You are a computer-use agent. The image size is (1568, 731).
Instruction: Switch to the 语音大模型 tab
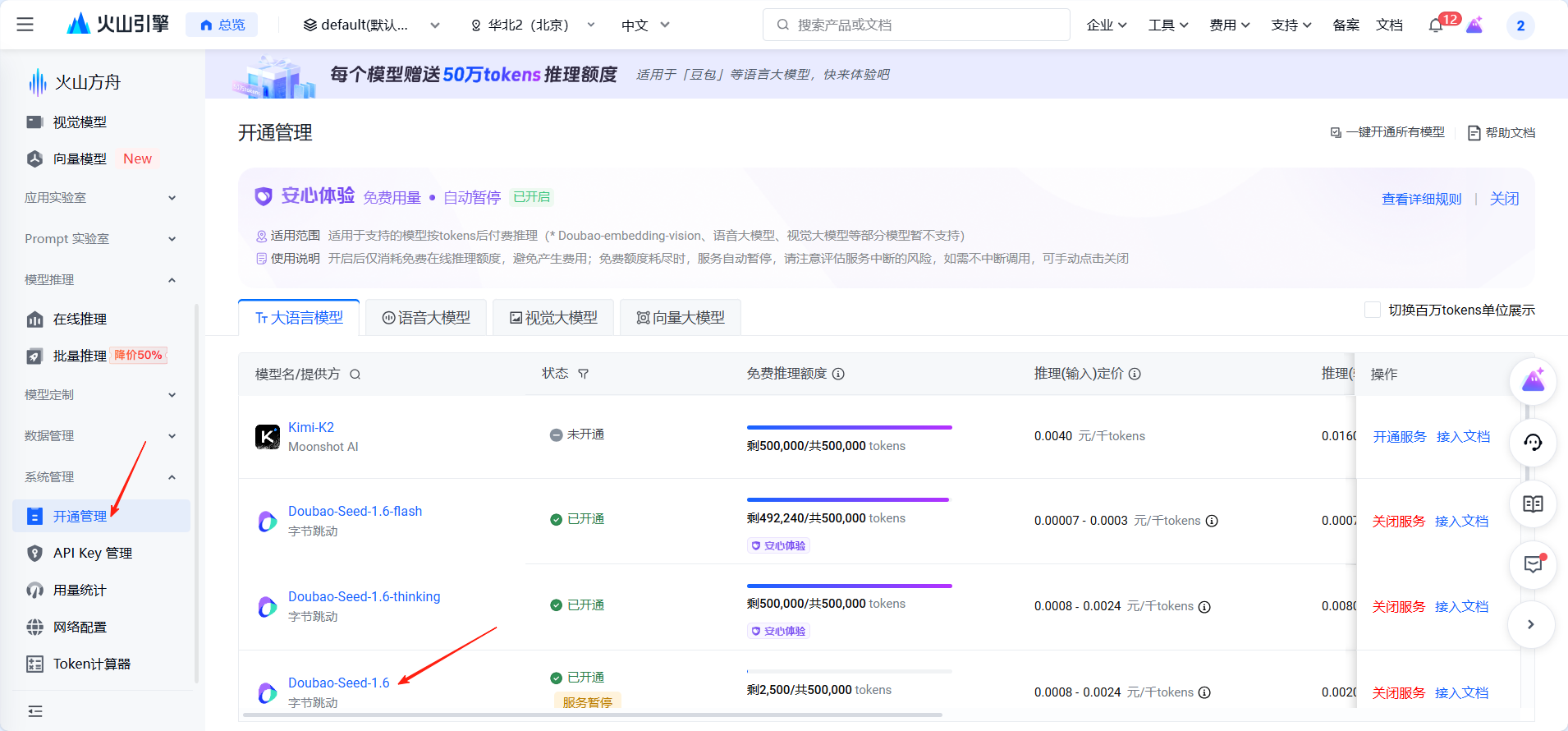click(426, 318)
